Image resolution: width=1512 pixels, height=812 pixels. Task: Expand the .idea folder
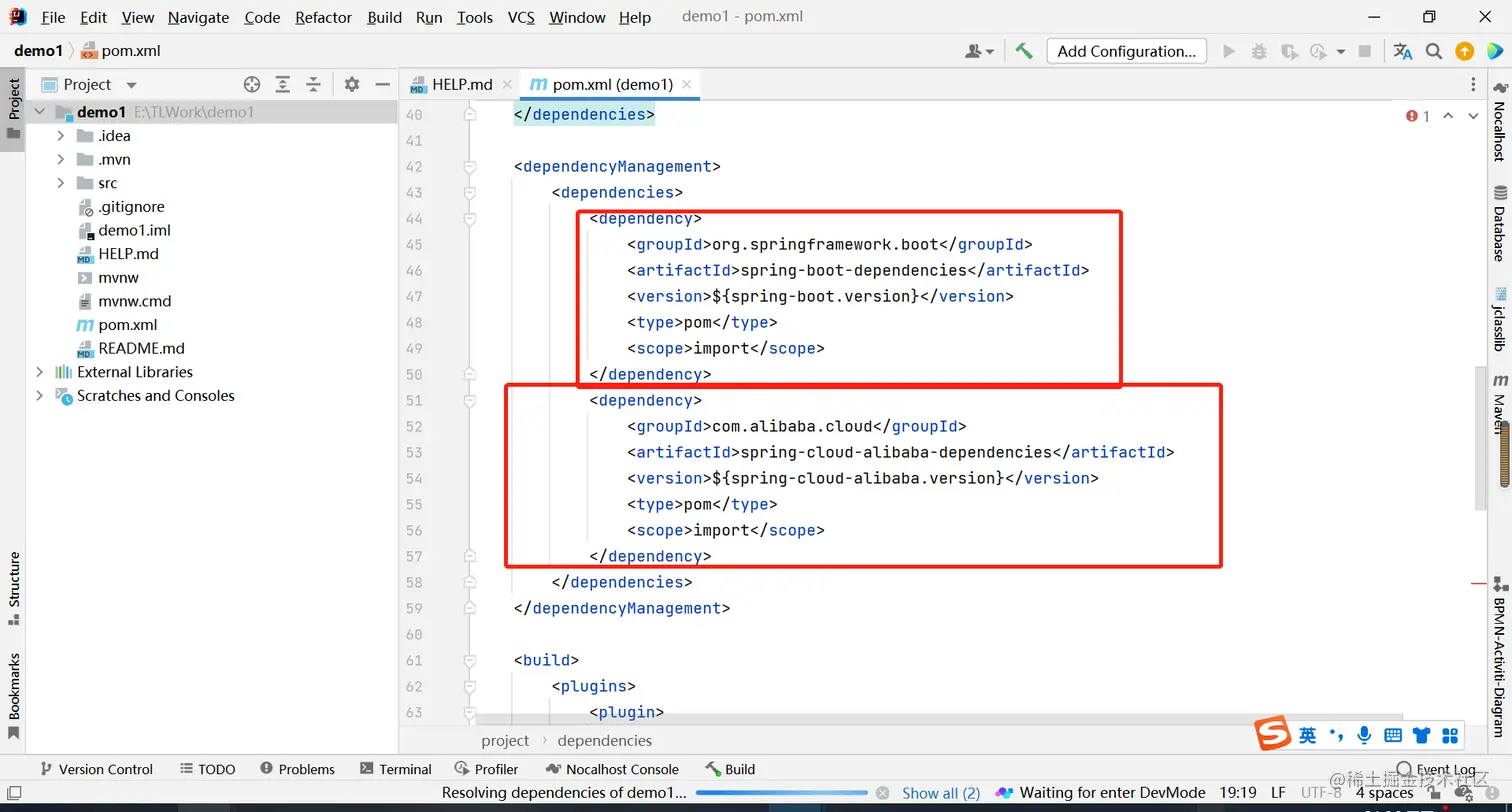pos(61,136)
